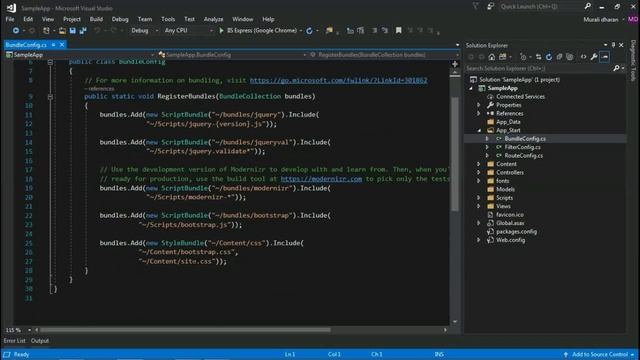Click the Solution and Folders view switch icon
The height and width of the screenshot is (360, 640).
tap(502, 57)
